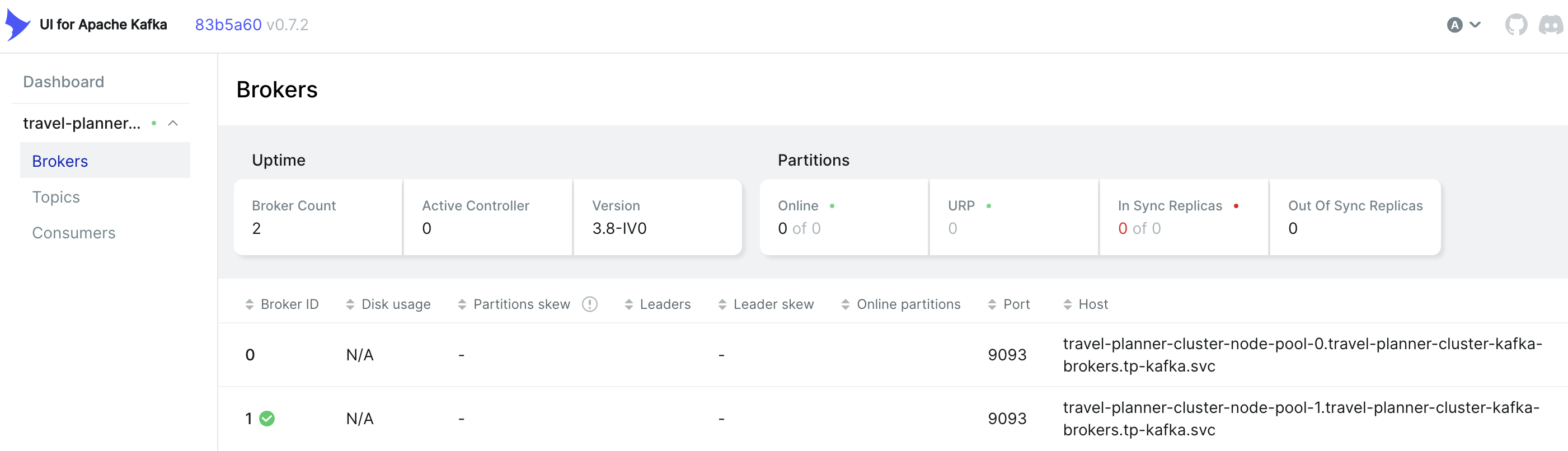Viewport: 1568px width, 451px height.
Task: Collapse the travel-planner cluster menu
Action: tap(173, 123)
